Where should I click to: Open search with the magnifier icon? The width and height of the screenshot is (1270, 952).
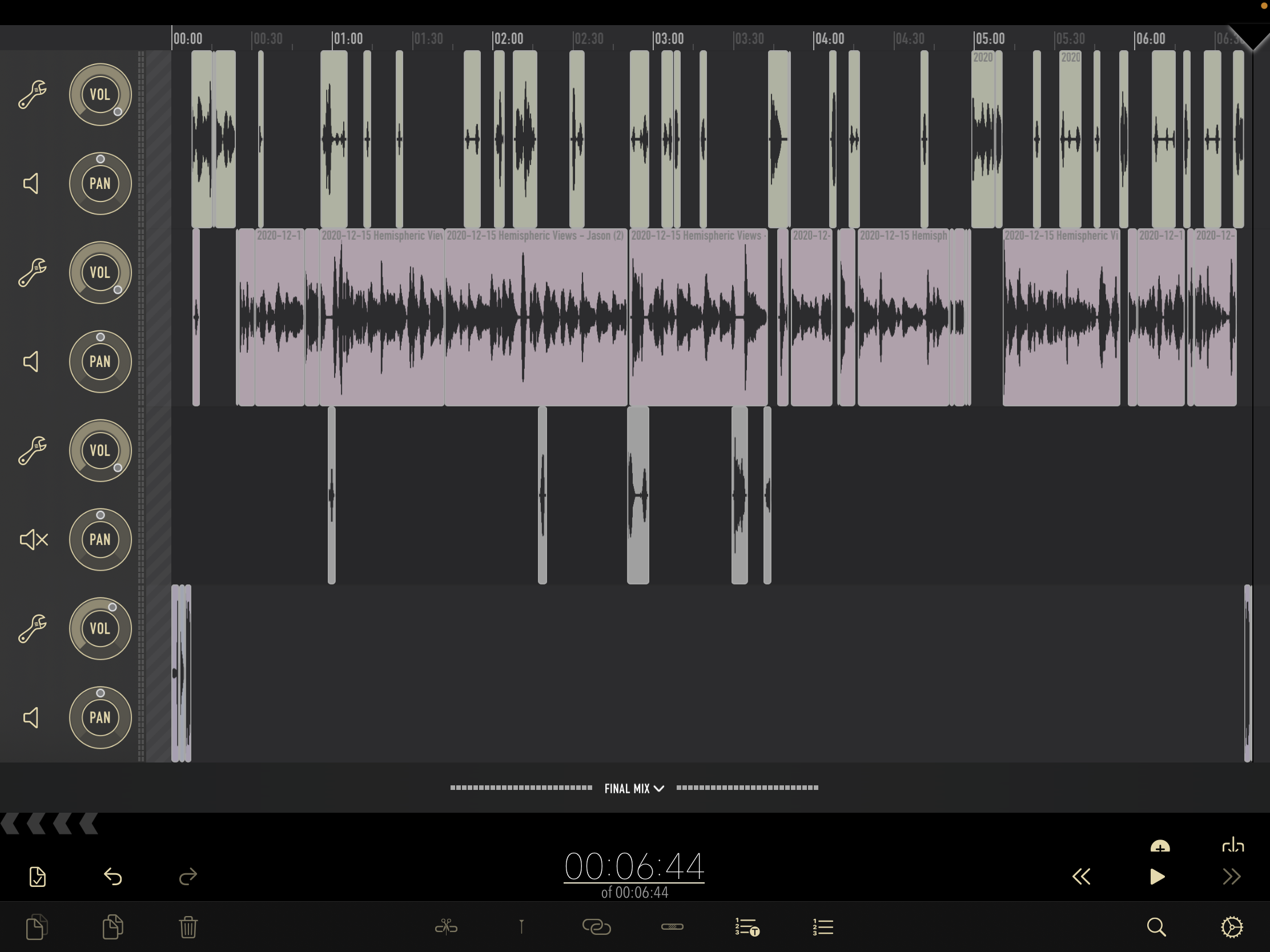(x=1156, y=927)
